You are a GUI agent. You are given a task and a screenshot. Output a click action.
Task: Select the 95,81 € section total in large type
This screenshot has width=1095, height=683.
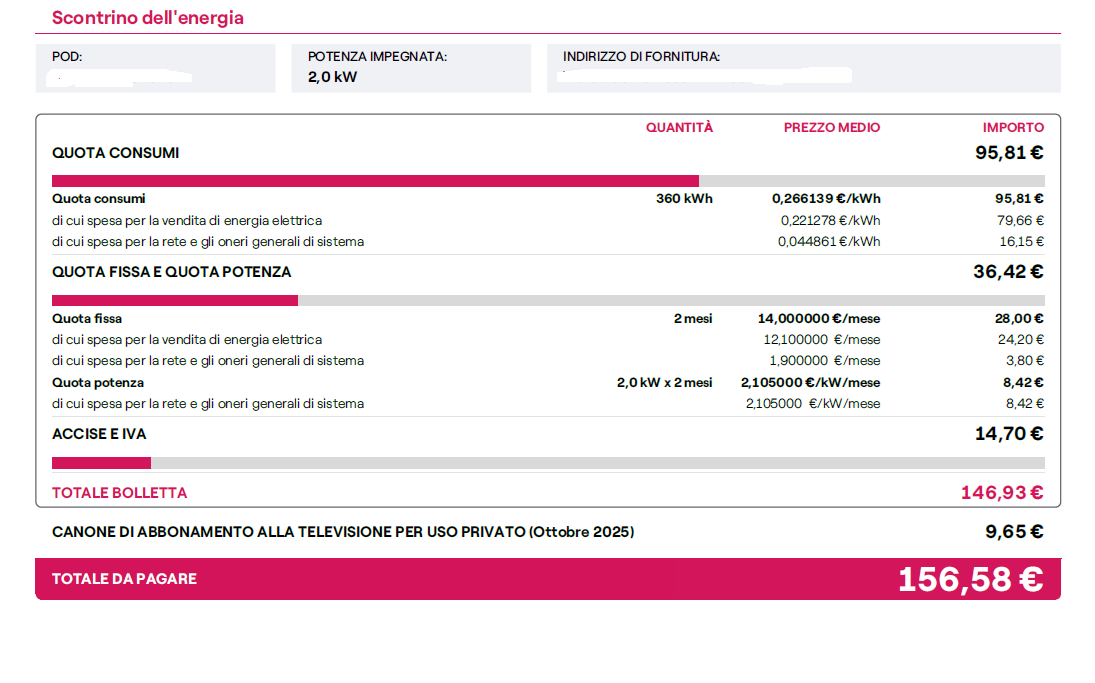point(1009,152)
